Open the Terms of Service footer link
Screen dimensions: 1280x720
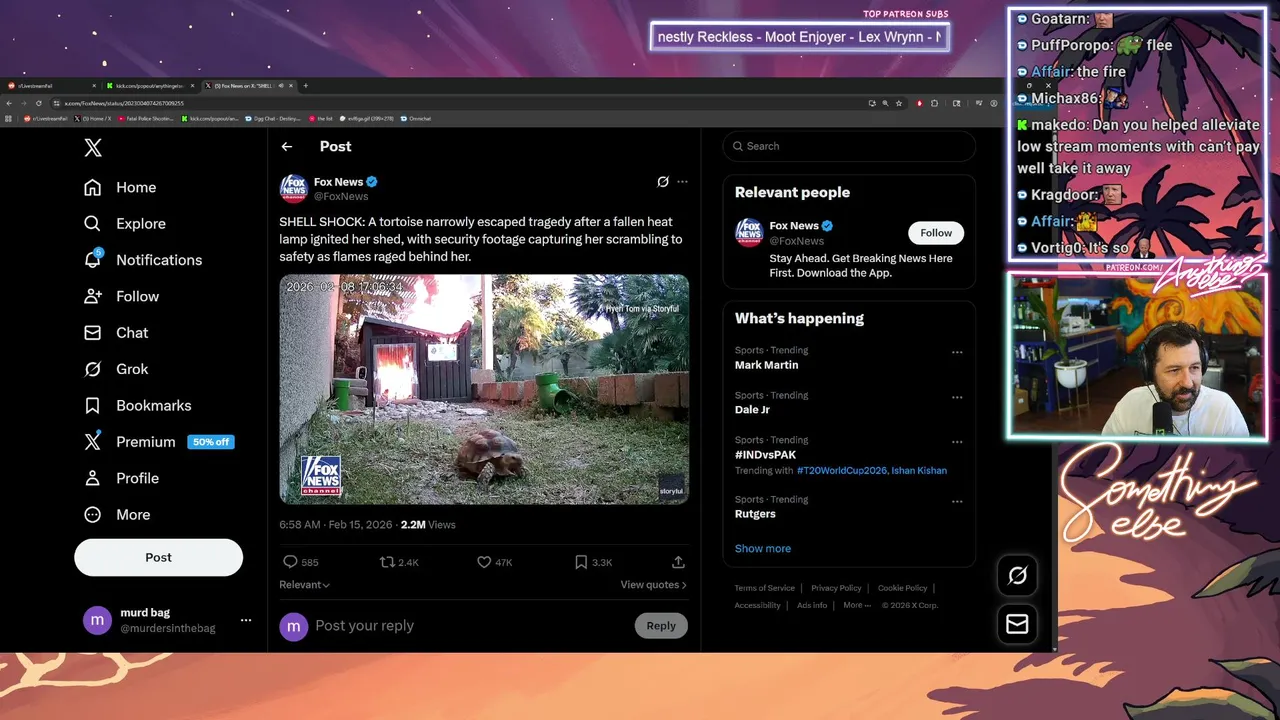(x=765, y=588)
